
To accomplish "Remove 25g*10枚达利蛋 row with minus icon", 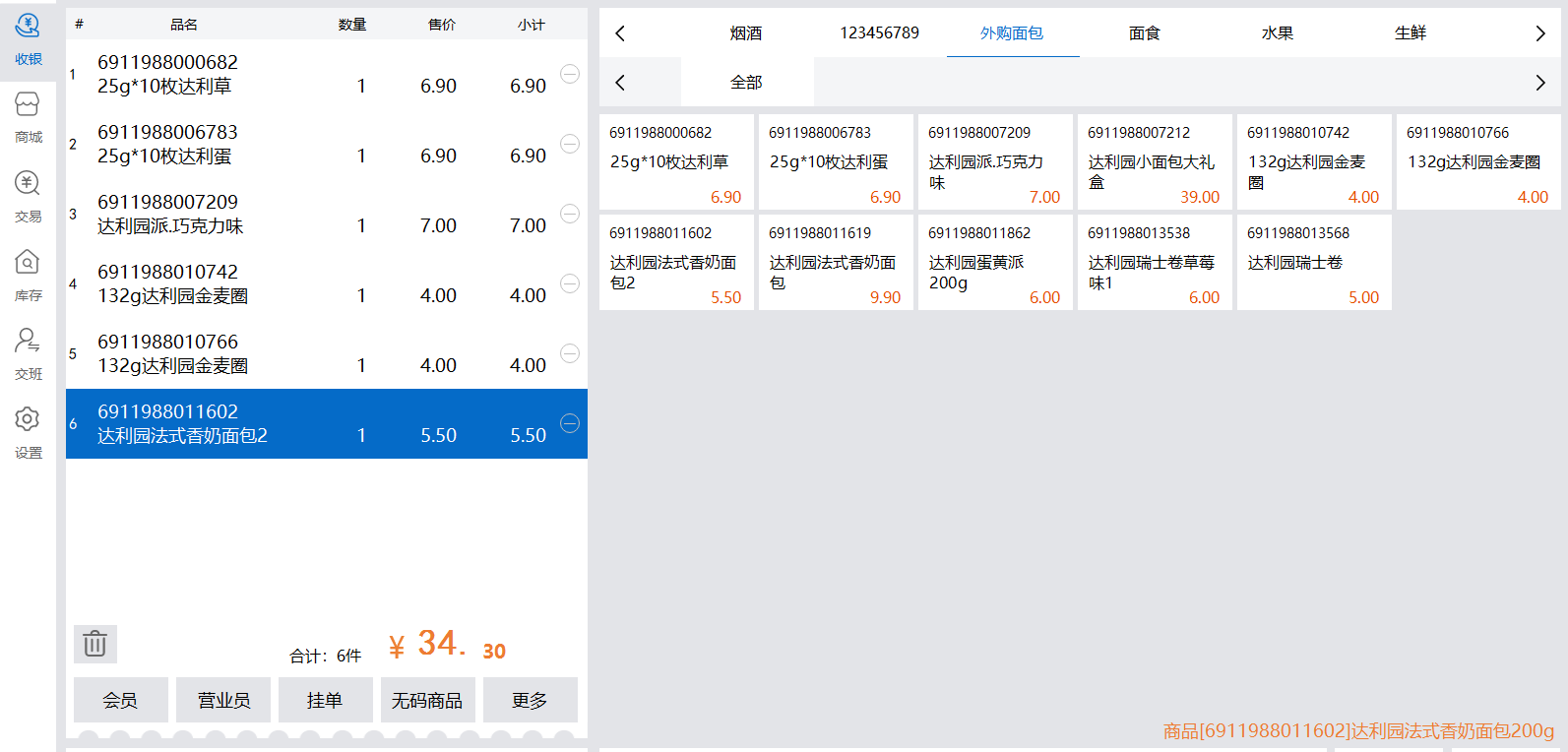I will [x=570, y=144].
